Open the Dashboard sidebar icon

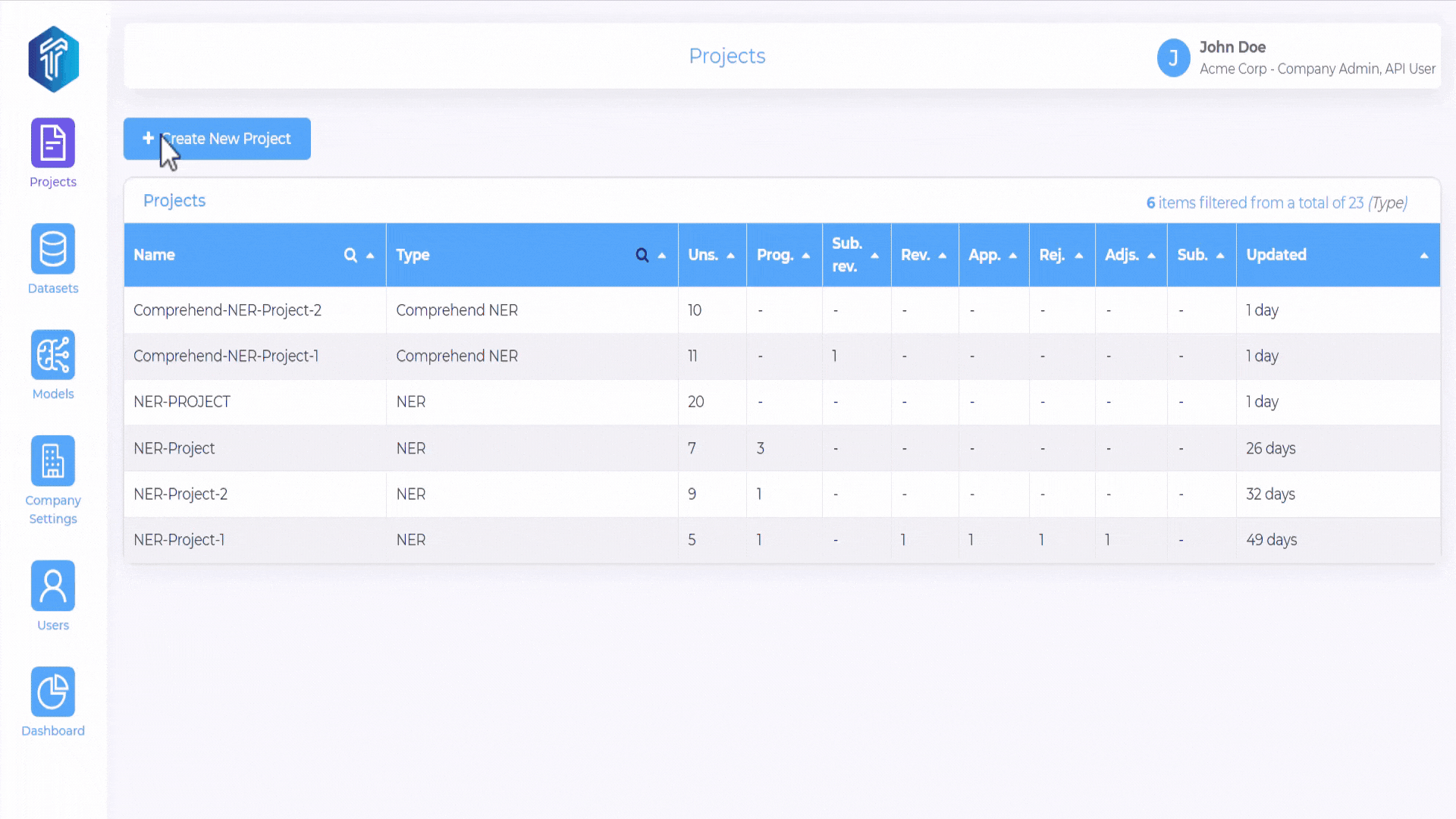click(53, 692)
